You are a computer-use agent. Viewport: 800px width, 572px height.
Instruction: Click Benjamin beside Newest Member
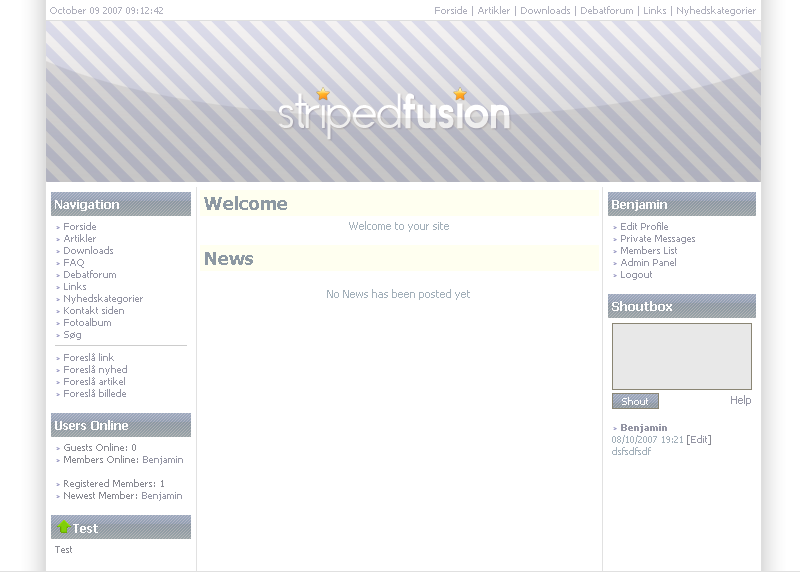point(162,496)
